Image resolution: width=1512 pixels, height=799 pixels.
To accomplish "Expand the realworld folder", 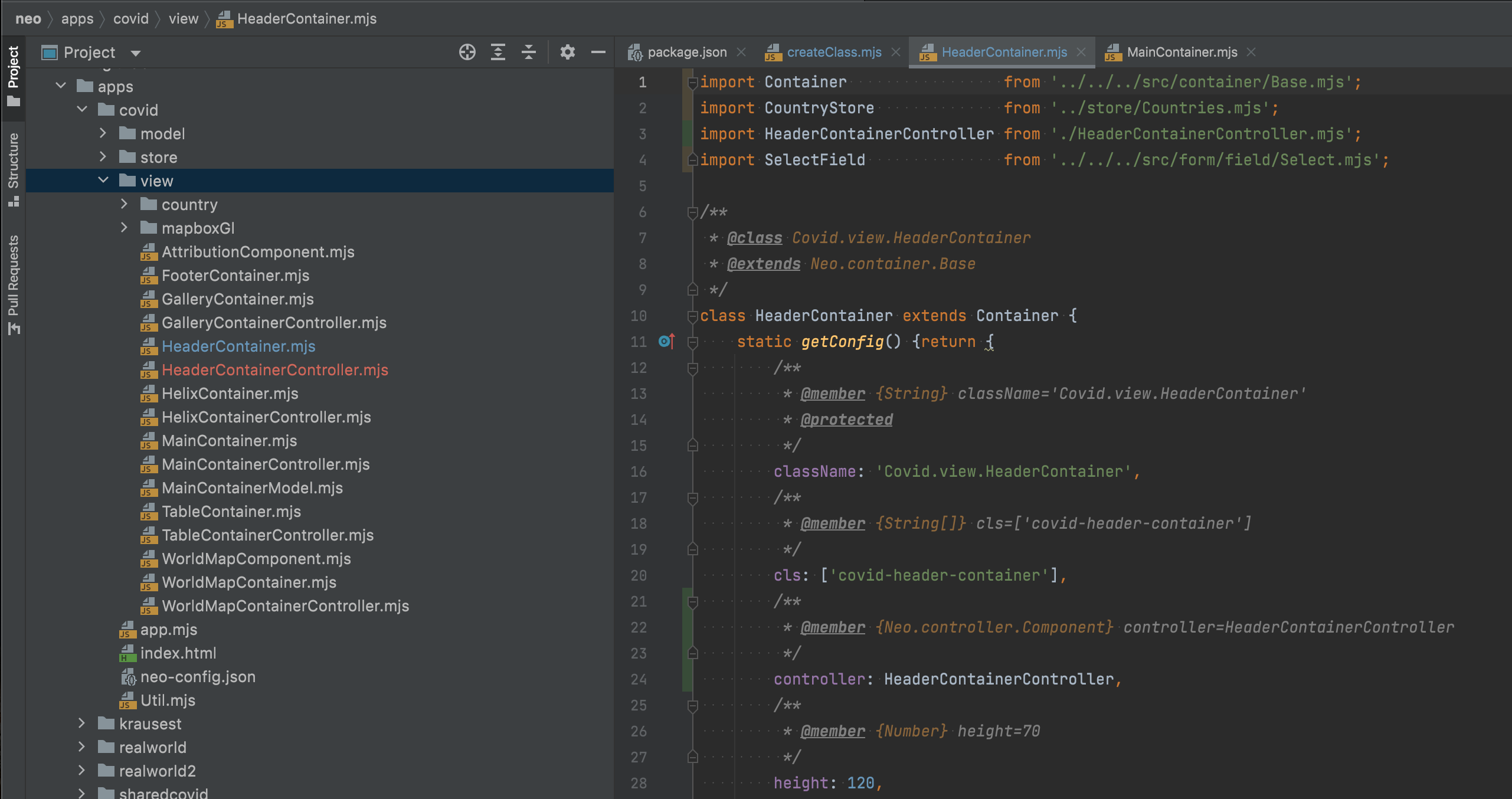I will pyautogui.click(x=81, y=747).
